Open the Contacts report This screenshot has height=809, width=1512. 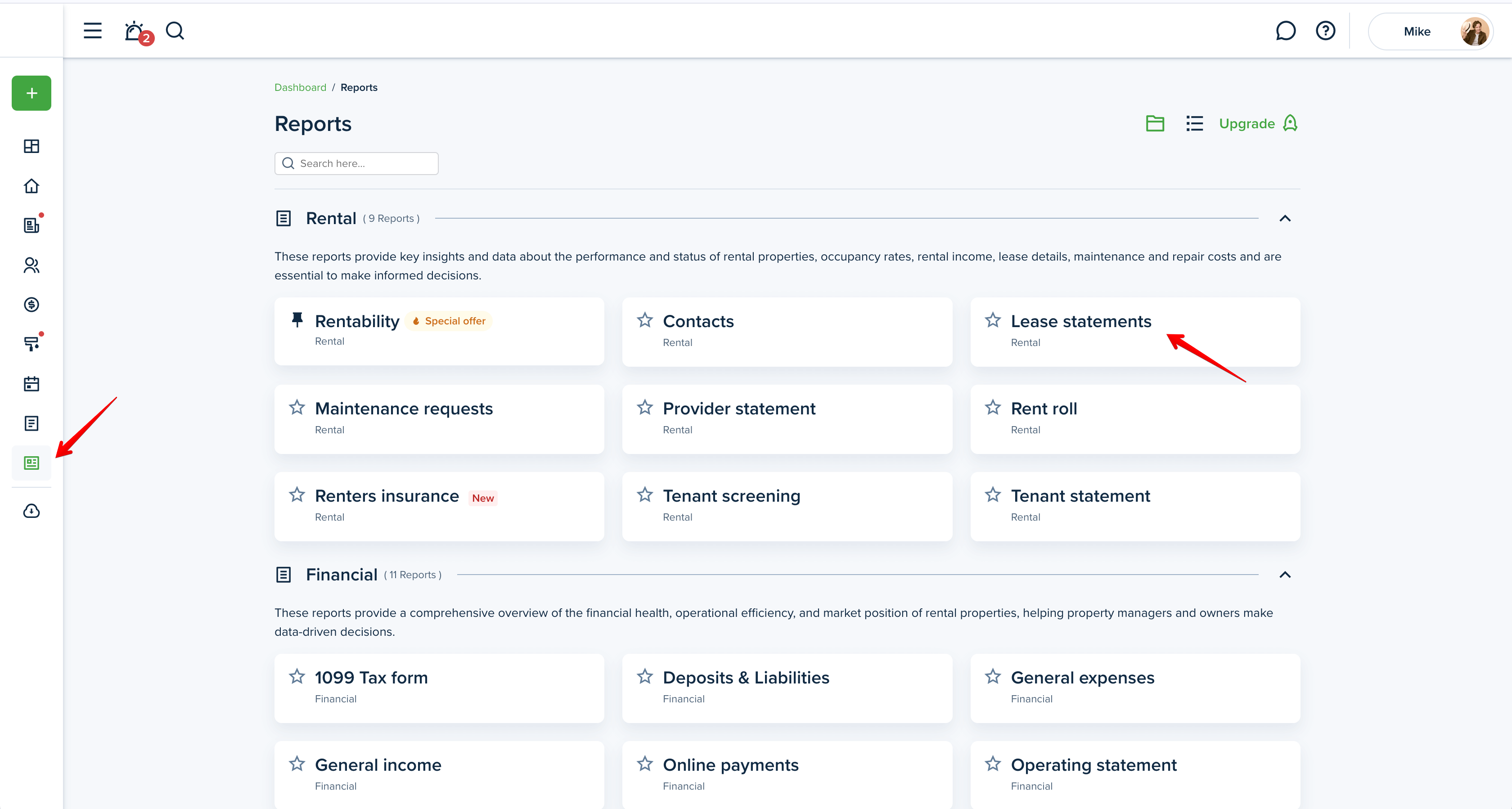787,332
